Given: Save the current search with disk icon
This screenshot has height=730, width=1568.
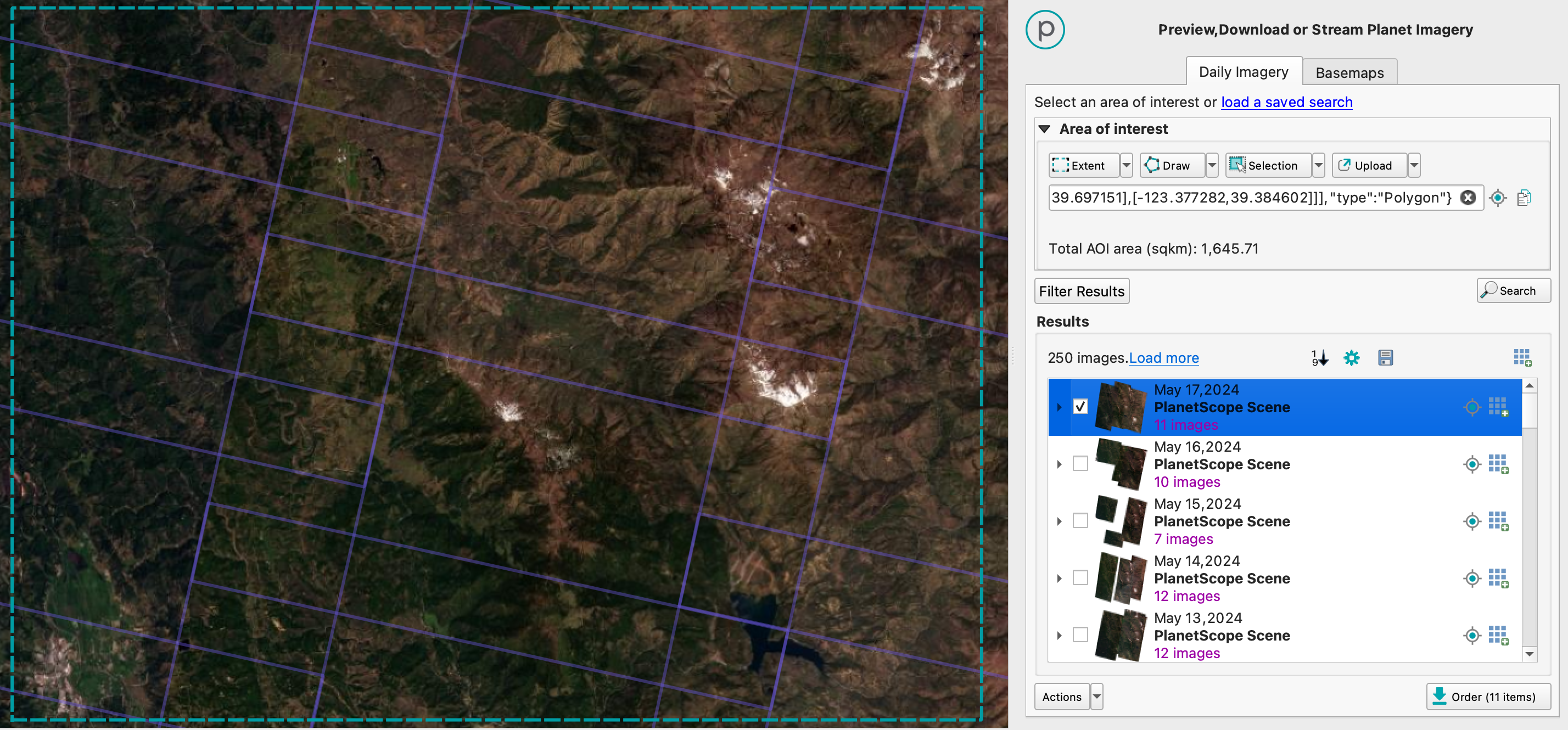Looking at the screenshot, I should tap(1385, 358).
